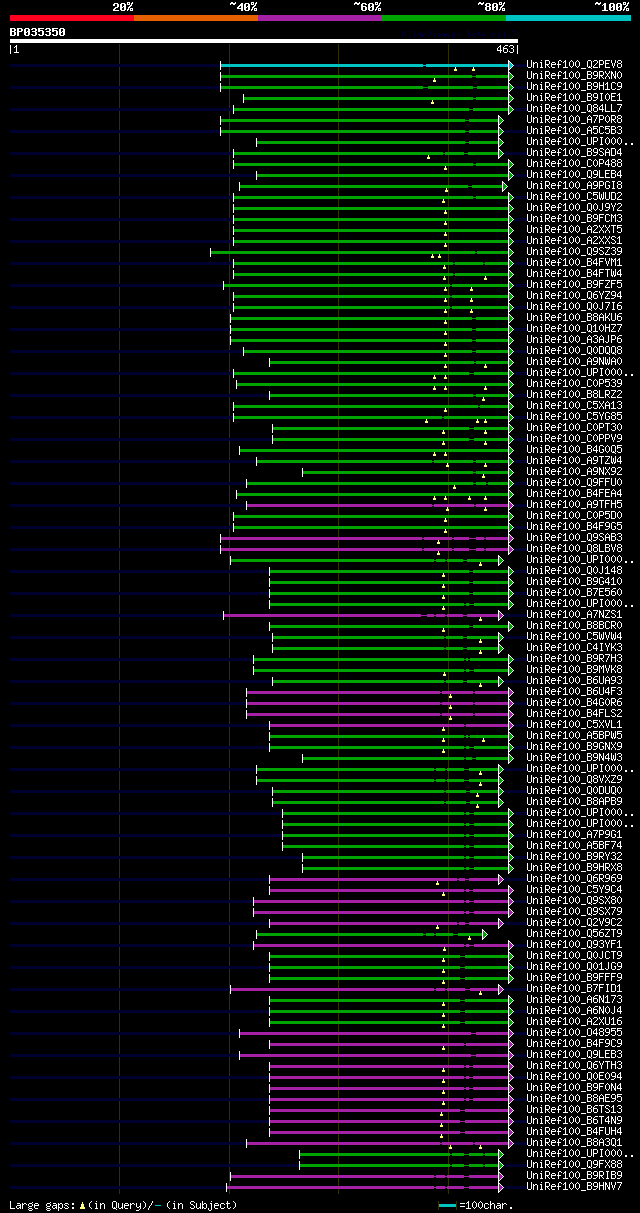The height and width of the screenshot is (1213, 640).
Task: Open hit UniRef100_Q8VXZ9
Action: pos(574,780)
